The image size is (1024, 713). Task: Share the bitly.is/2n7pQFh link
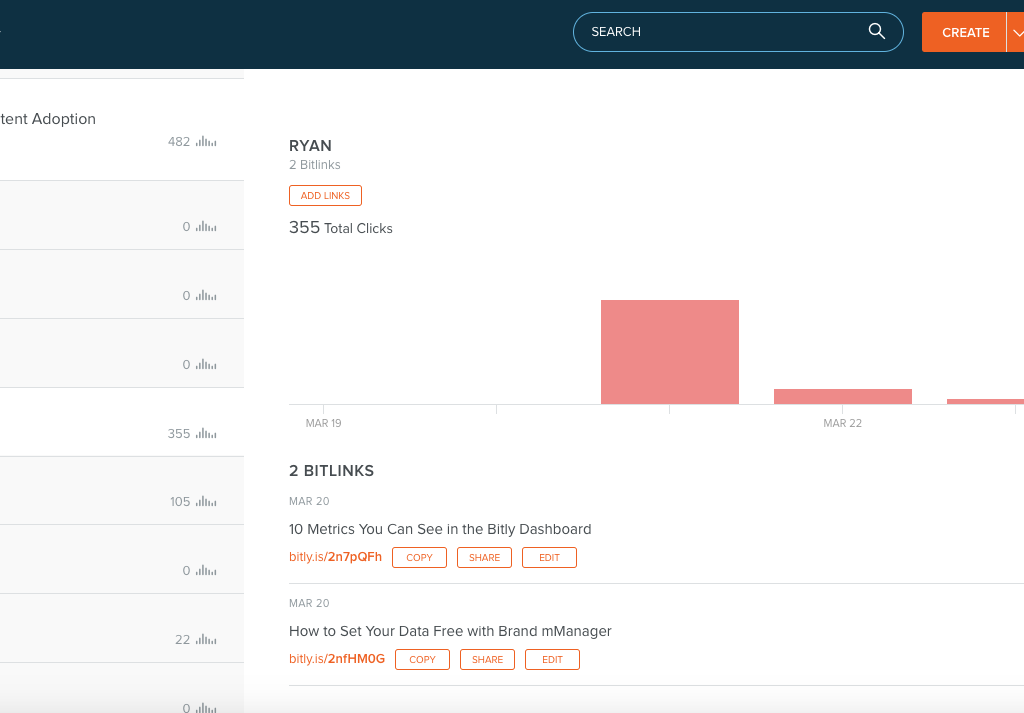tap(485, 558)
